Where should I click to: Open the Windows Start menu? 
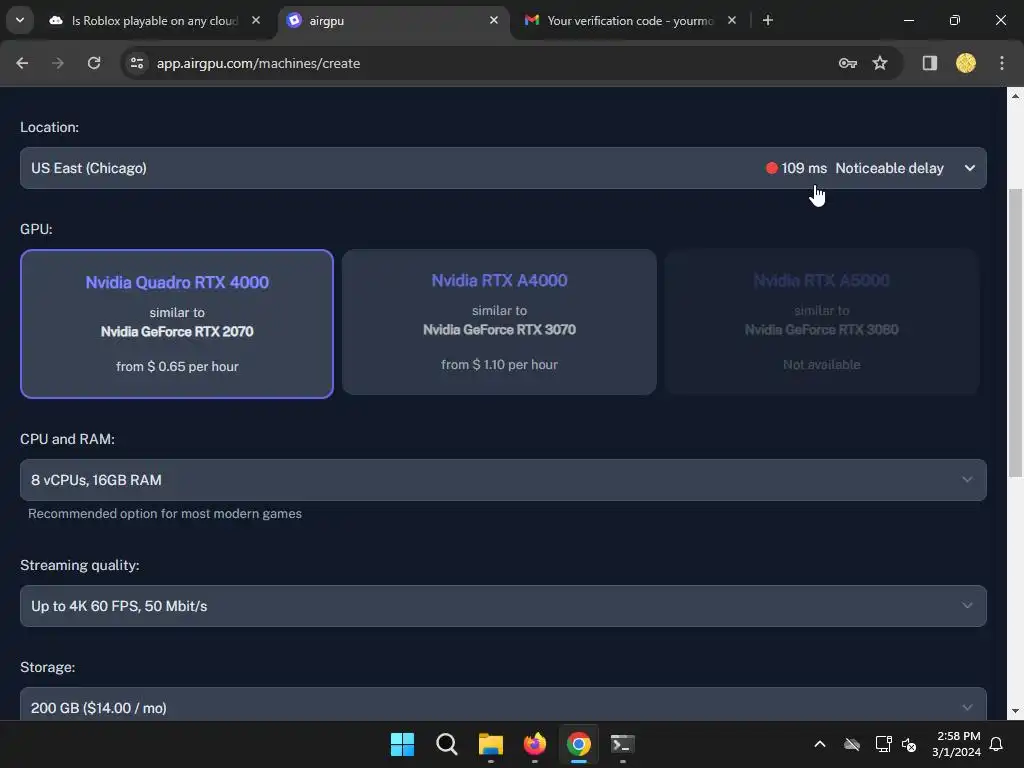[402, 744]
